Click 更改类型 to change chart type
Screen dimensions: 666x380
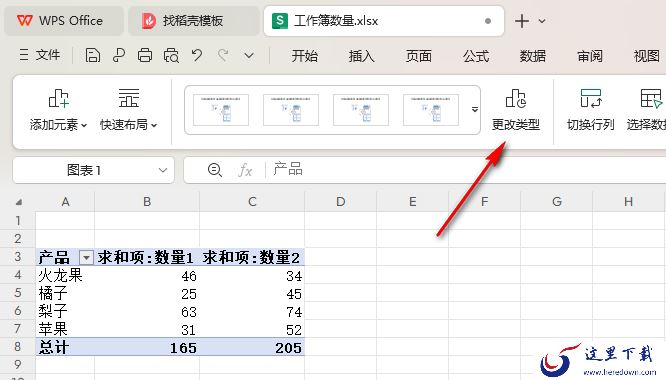516,110
